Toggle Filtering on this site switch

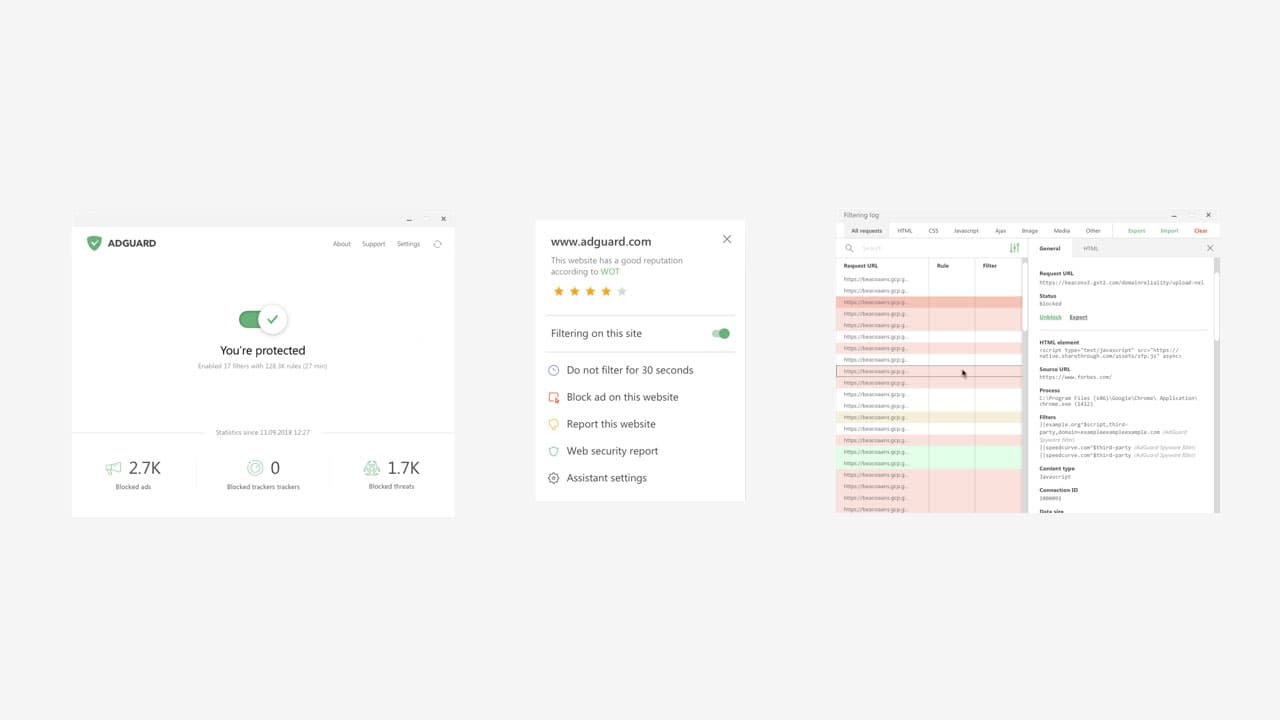[721, 333]
